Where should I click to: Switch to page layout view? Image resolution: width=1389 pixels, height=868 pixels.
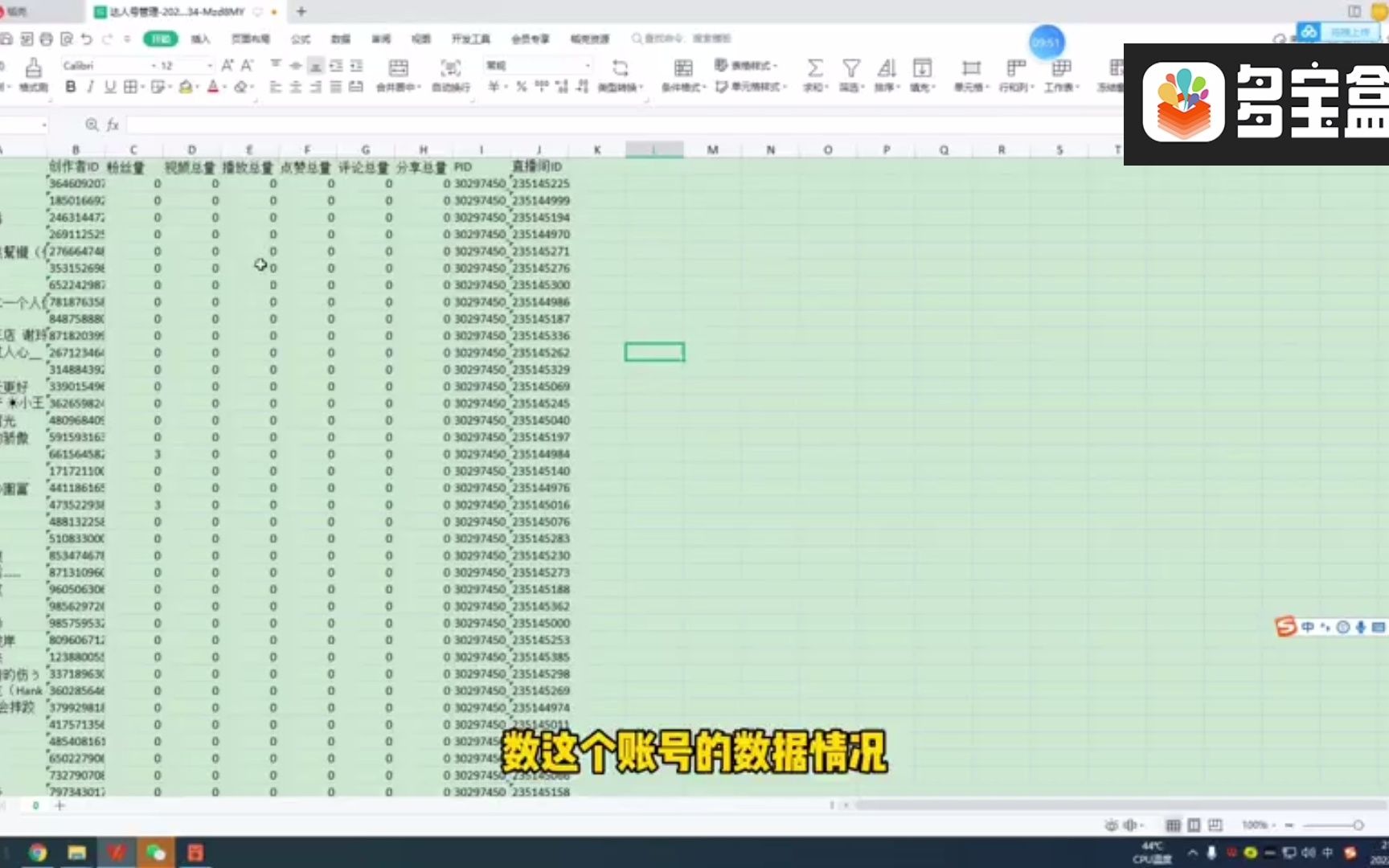click(1194, 825)
